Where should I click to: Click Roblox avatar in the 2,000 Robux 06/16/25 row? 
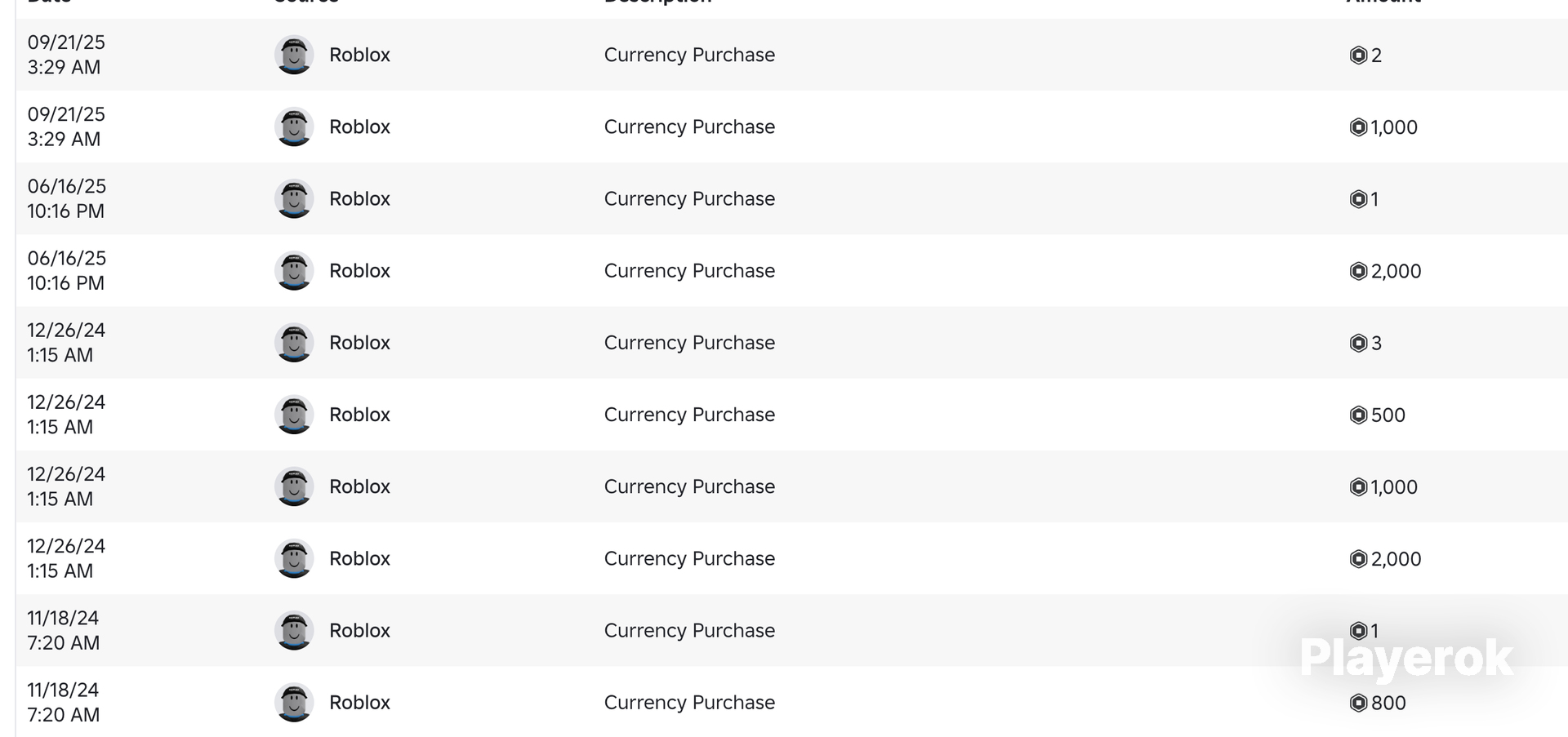[x=294, y=270]
